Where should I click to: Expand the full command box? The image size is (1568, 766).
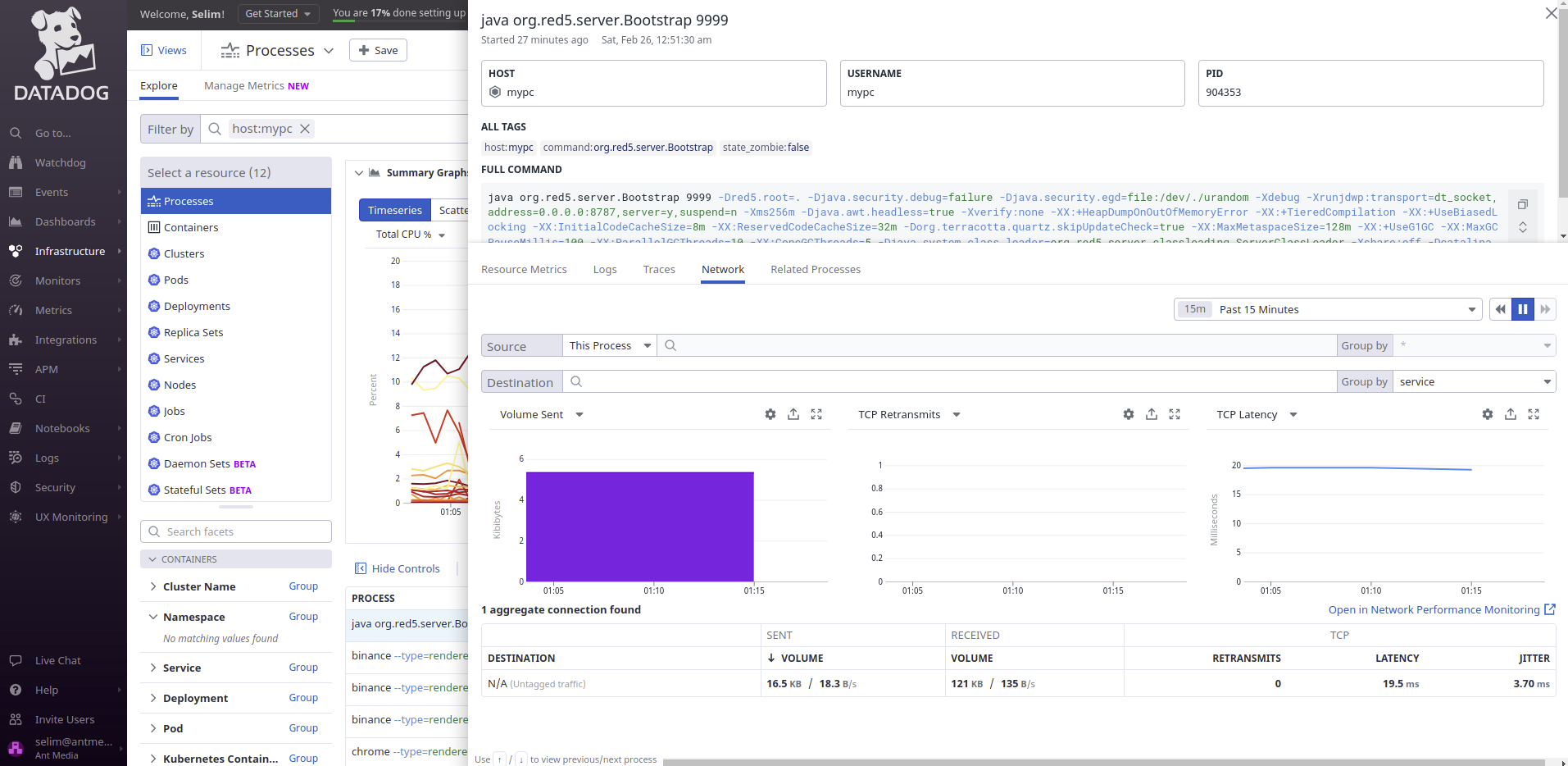(1523, 227)
